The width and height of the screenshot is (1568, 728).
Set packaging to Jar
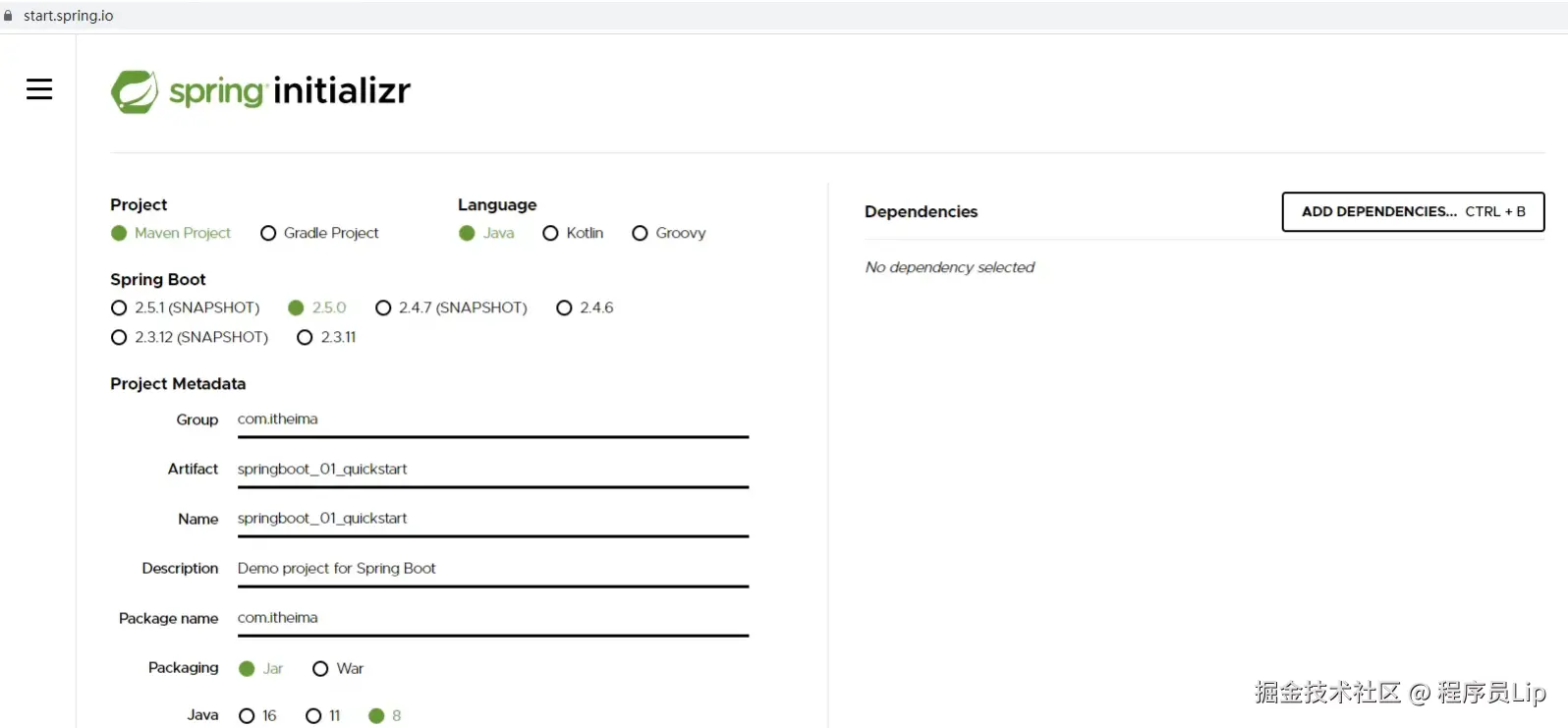(x=260, y=668)
